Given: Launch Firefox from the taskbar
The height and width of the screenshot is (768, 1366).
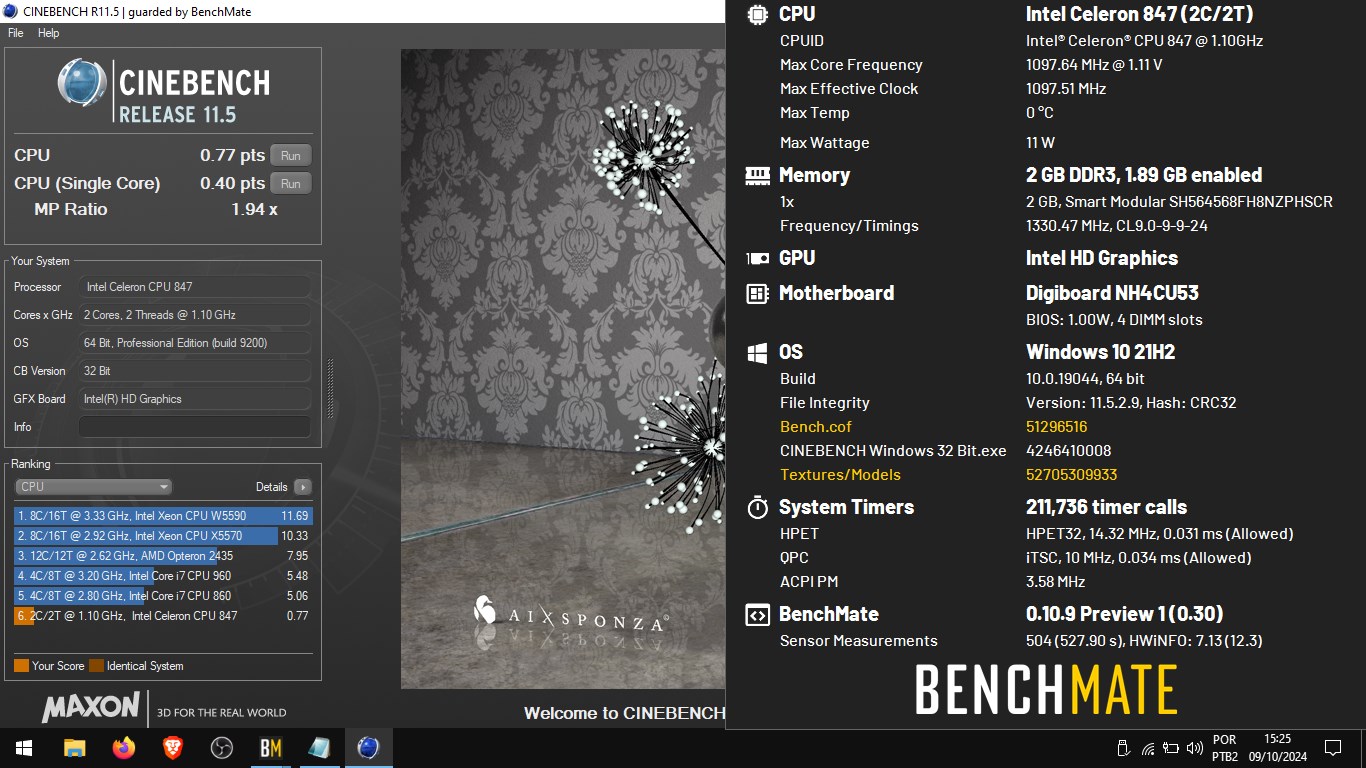Looking at the screenshot, I should point(124,748).
